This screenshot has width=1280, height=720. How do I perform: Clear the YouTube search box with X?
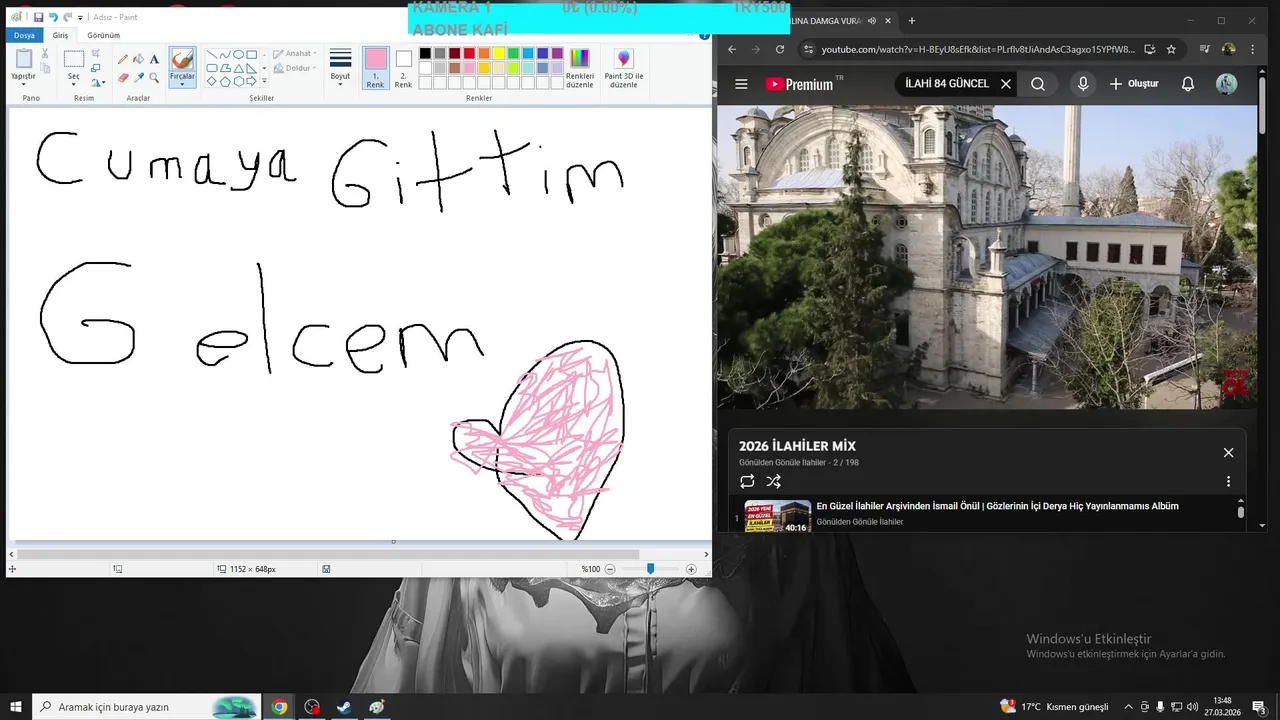tap(1006, 84)
